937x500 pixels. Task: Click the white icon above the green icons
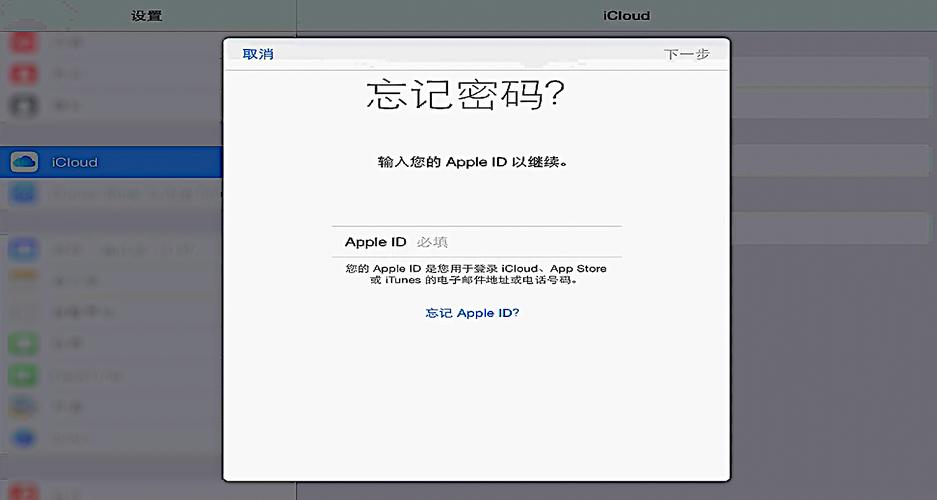click(x=24, y=312)
